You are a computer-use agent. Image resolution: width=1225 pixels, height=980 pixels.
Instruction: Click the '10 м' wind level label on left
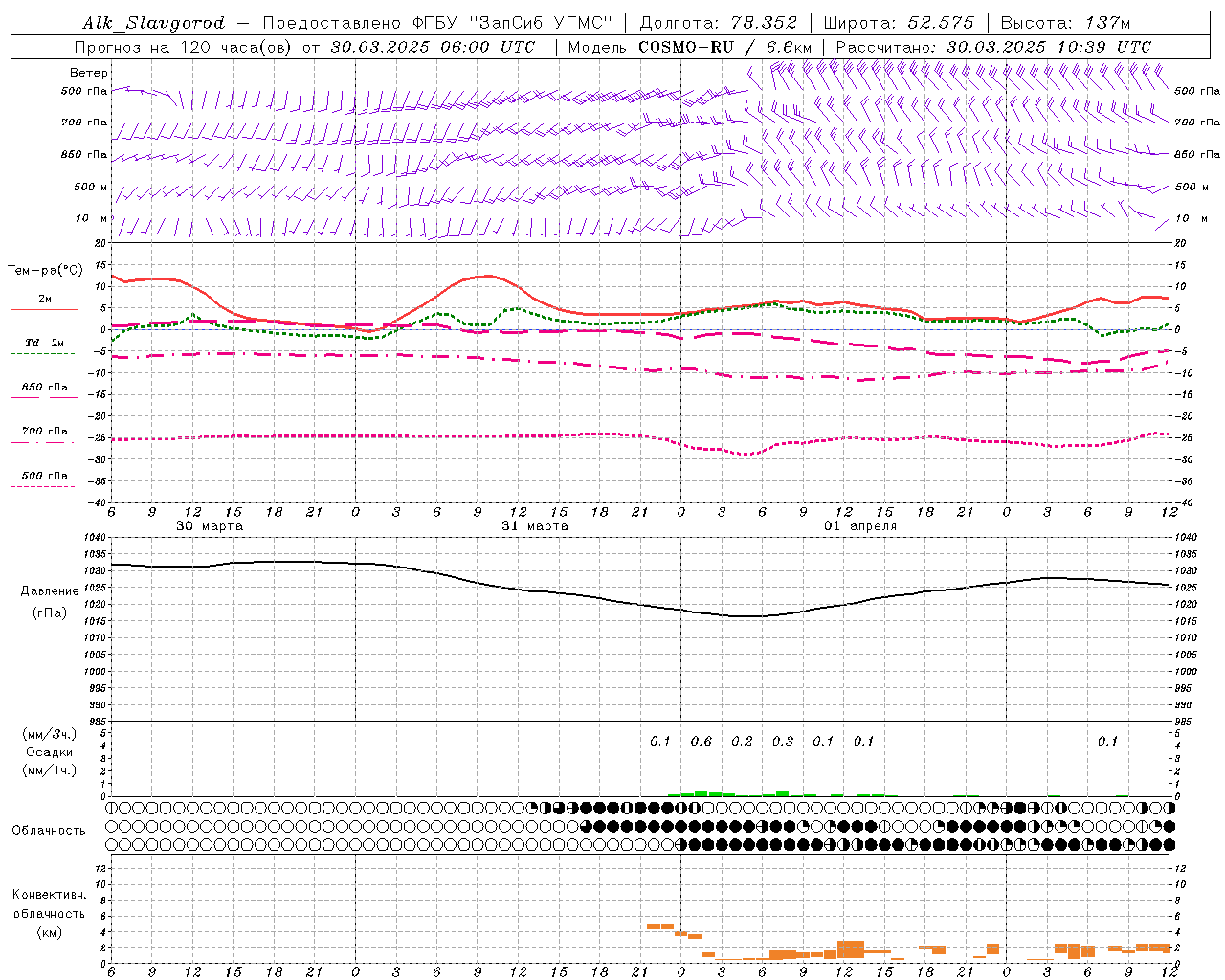click(x=92, y=219)
